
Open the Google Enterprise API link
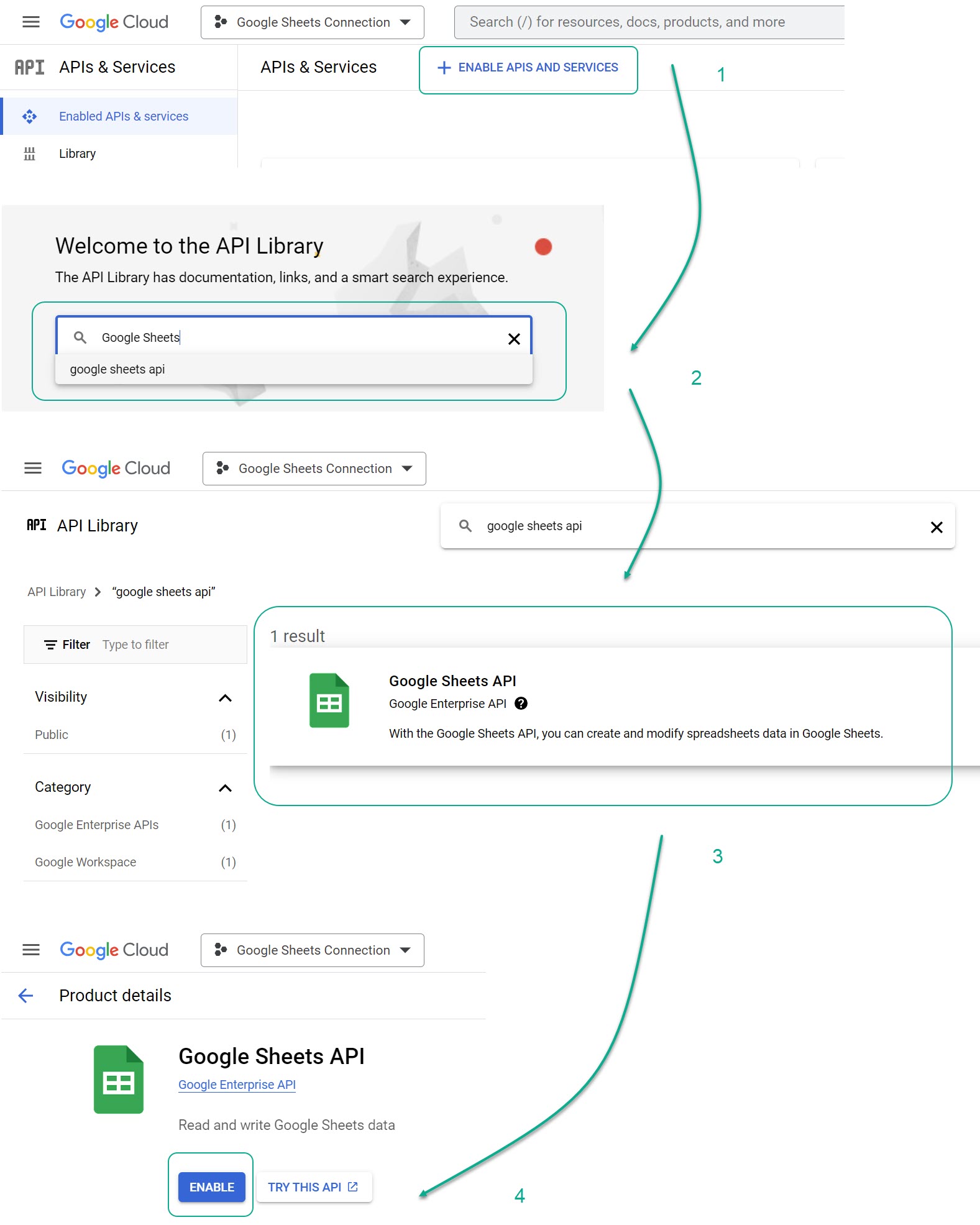tap(237, 1085)
